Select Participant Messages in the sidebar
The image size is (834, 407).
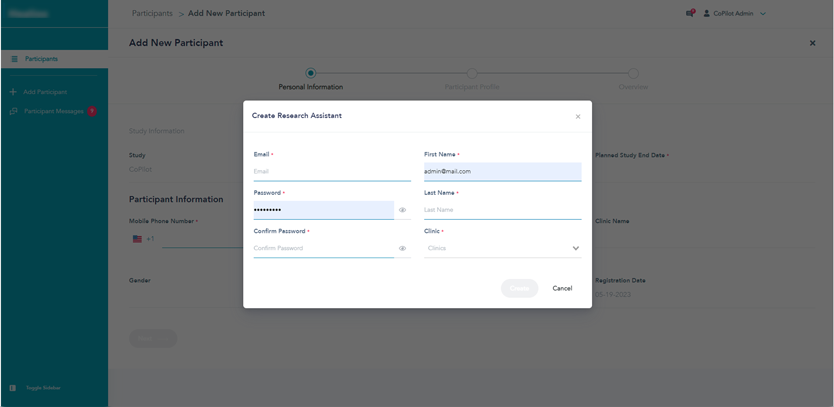(54, 111)
